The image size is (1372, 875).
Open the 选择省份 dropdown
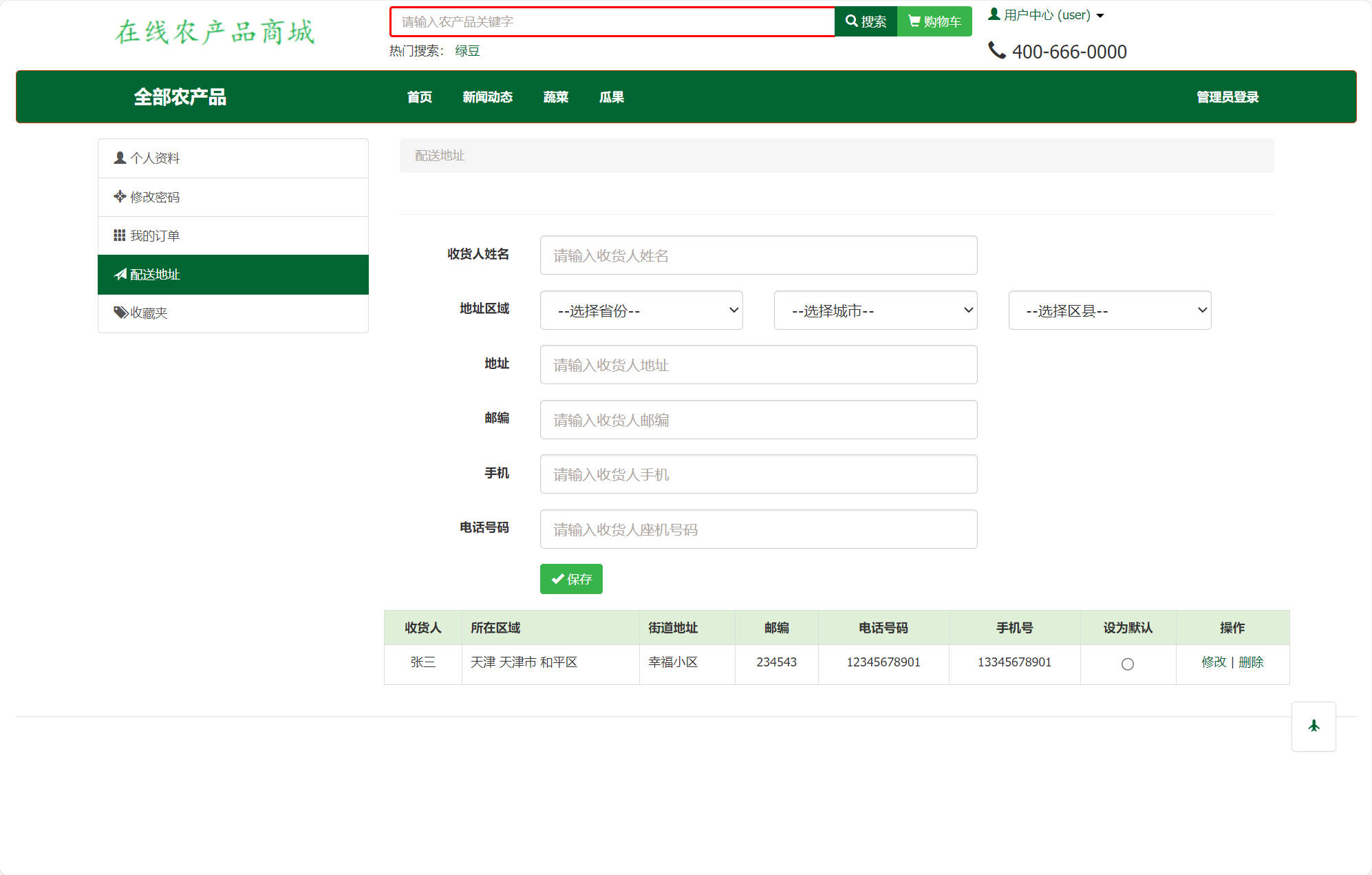[641, 310]
